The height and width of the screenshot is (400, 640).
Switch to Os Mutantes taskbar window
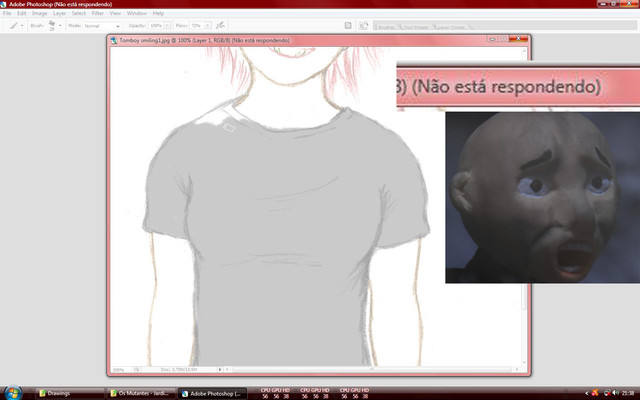(142, 393)
